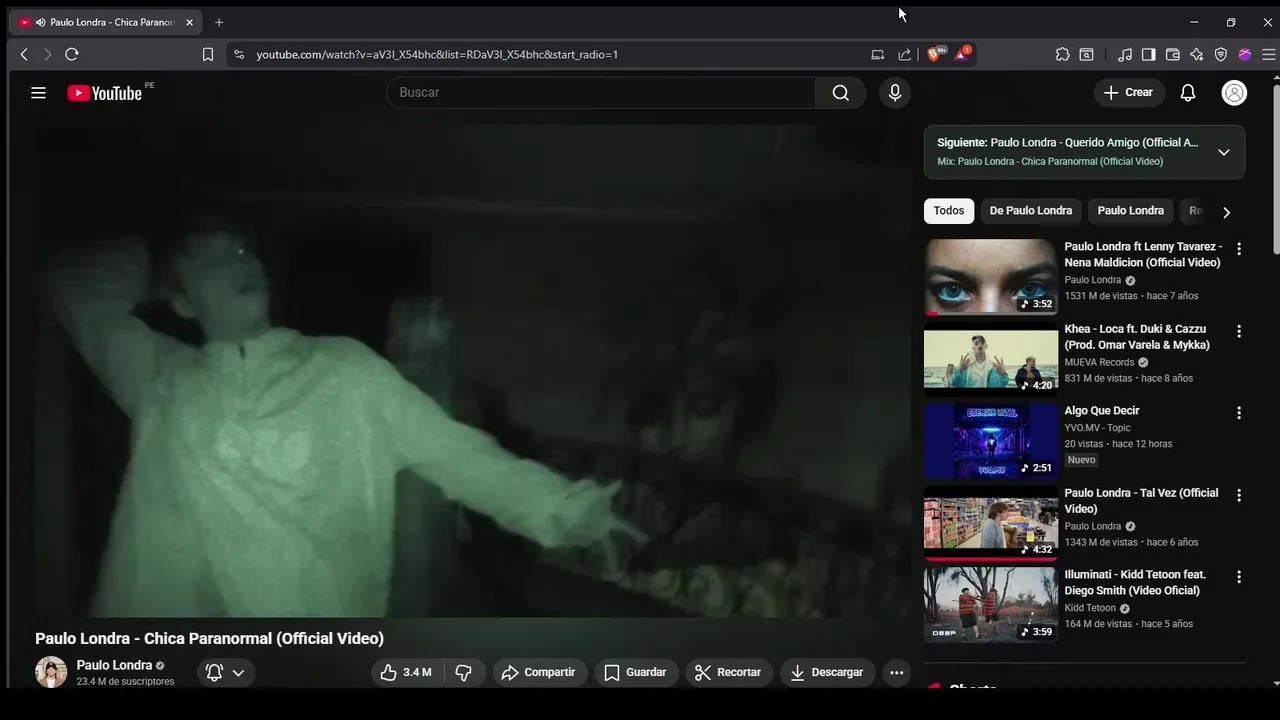Image resolution: width=1280 pixels, height=720 pixels.
Task: Open Brave Rewards triangle icon
Action: point(962,54)
